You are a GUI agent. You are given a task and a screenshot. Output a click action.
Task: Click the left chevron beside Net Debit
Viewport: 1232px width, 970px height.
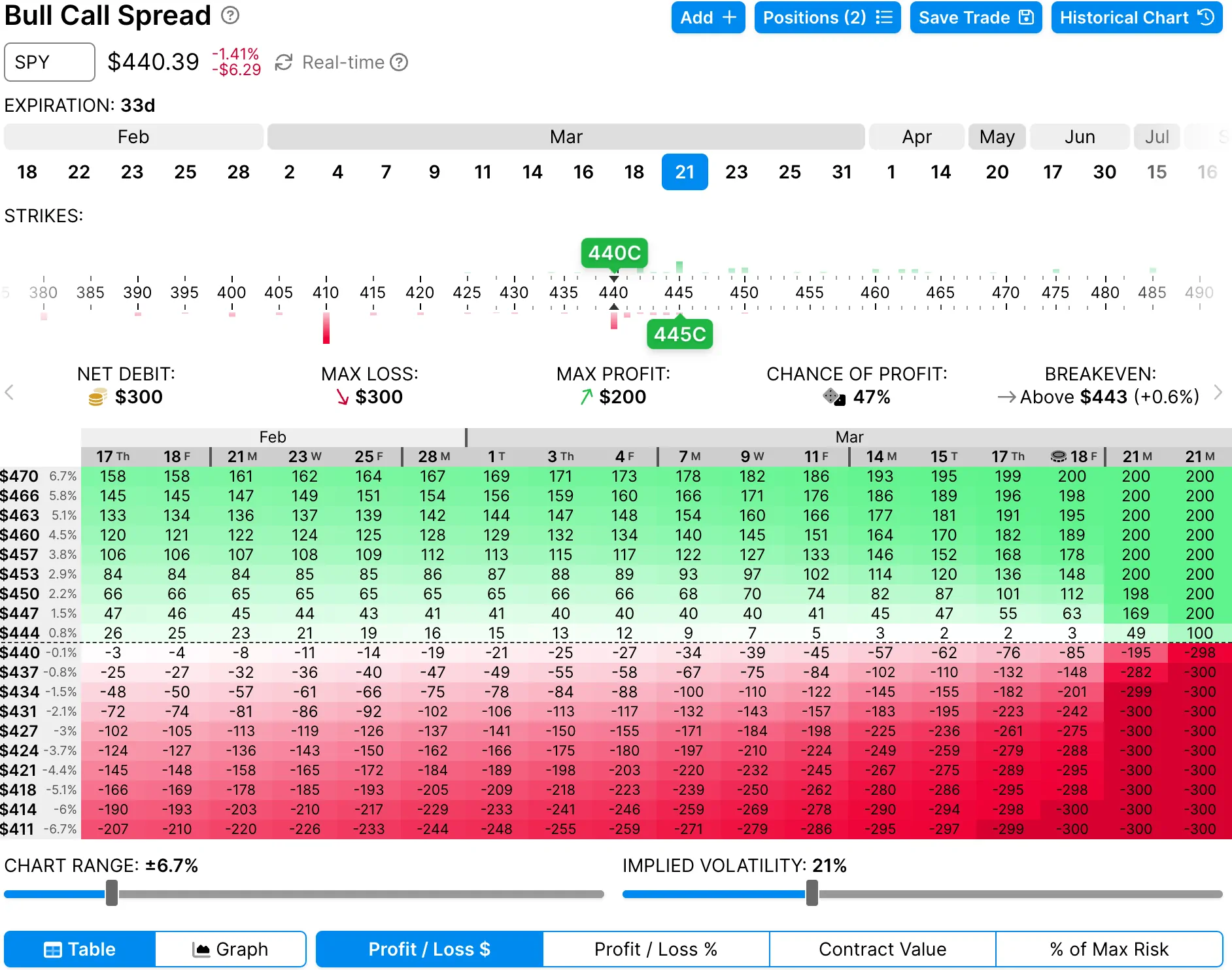coord(10,392)
